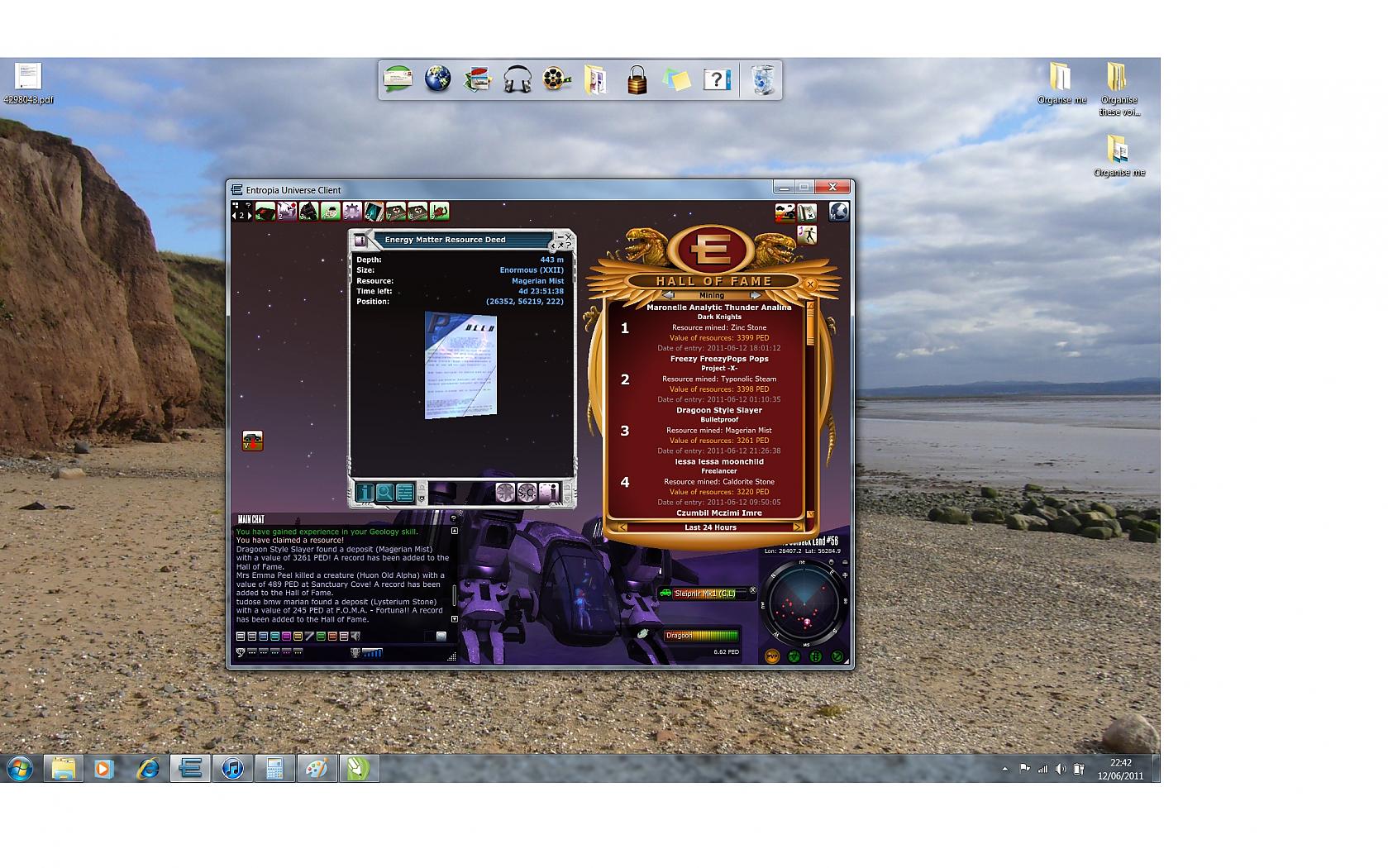Toggle the orange chat channel filter
This screenshot has width=1388, height=868.
[332, 637]
